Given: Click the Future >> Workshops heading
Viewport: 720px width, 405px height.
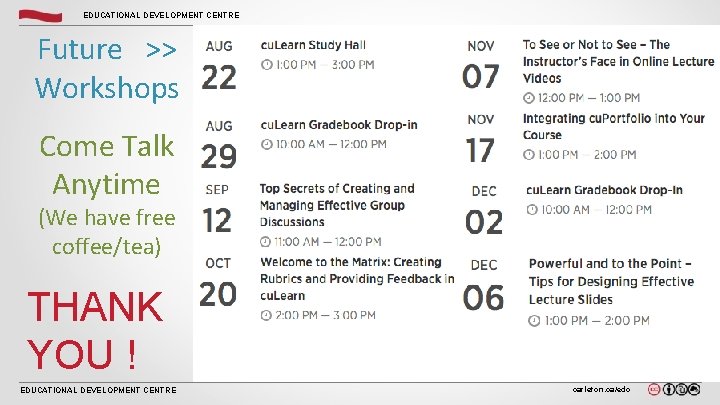Looking at the screenshot, I should (x=105, y=67).
